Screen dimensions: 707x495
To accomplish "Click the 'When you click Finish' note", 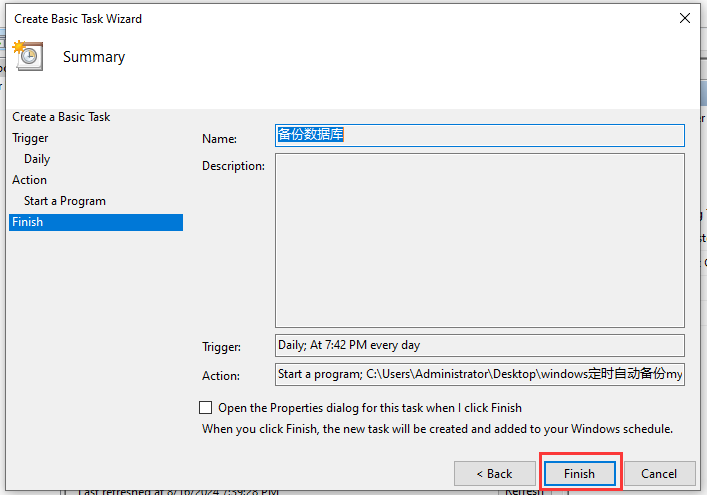I will [x=437, y=429].
